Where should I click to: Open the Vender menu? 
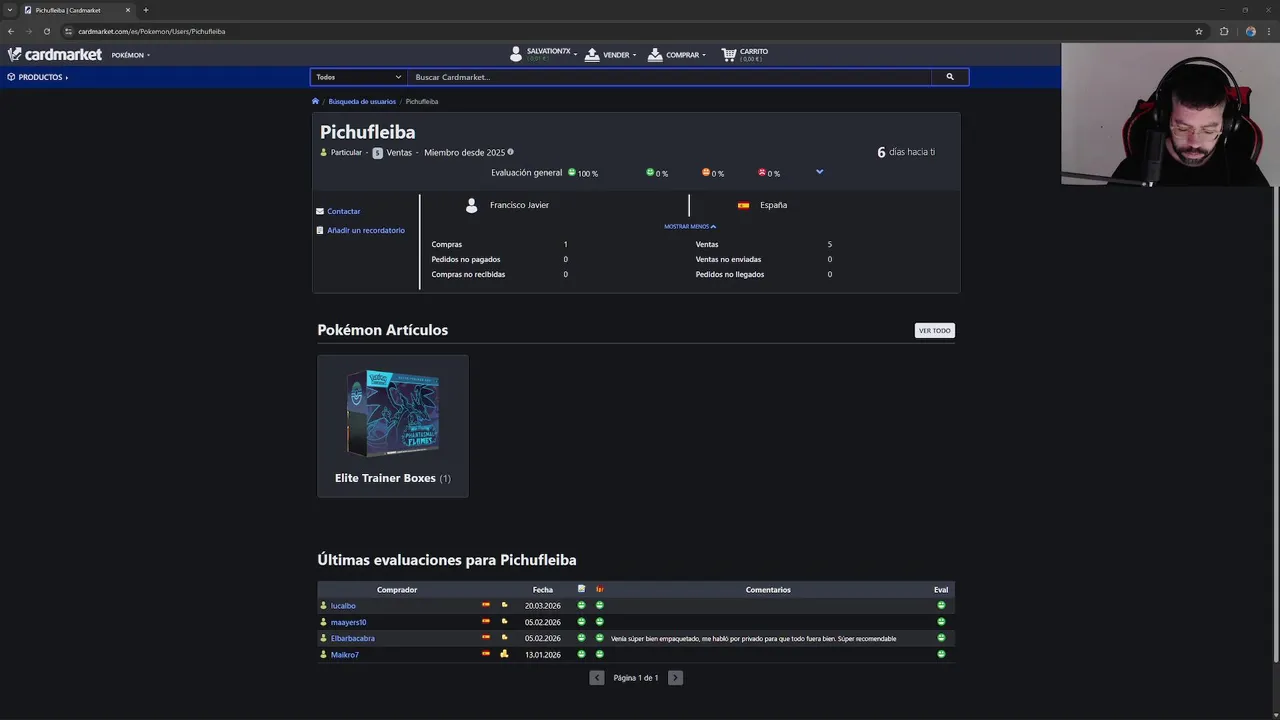click(610, 55)
